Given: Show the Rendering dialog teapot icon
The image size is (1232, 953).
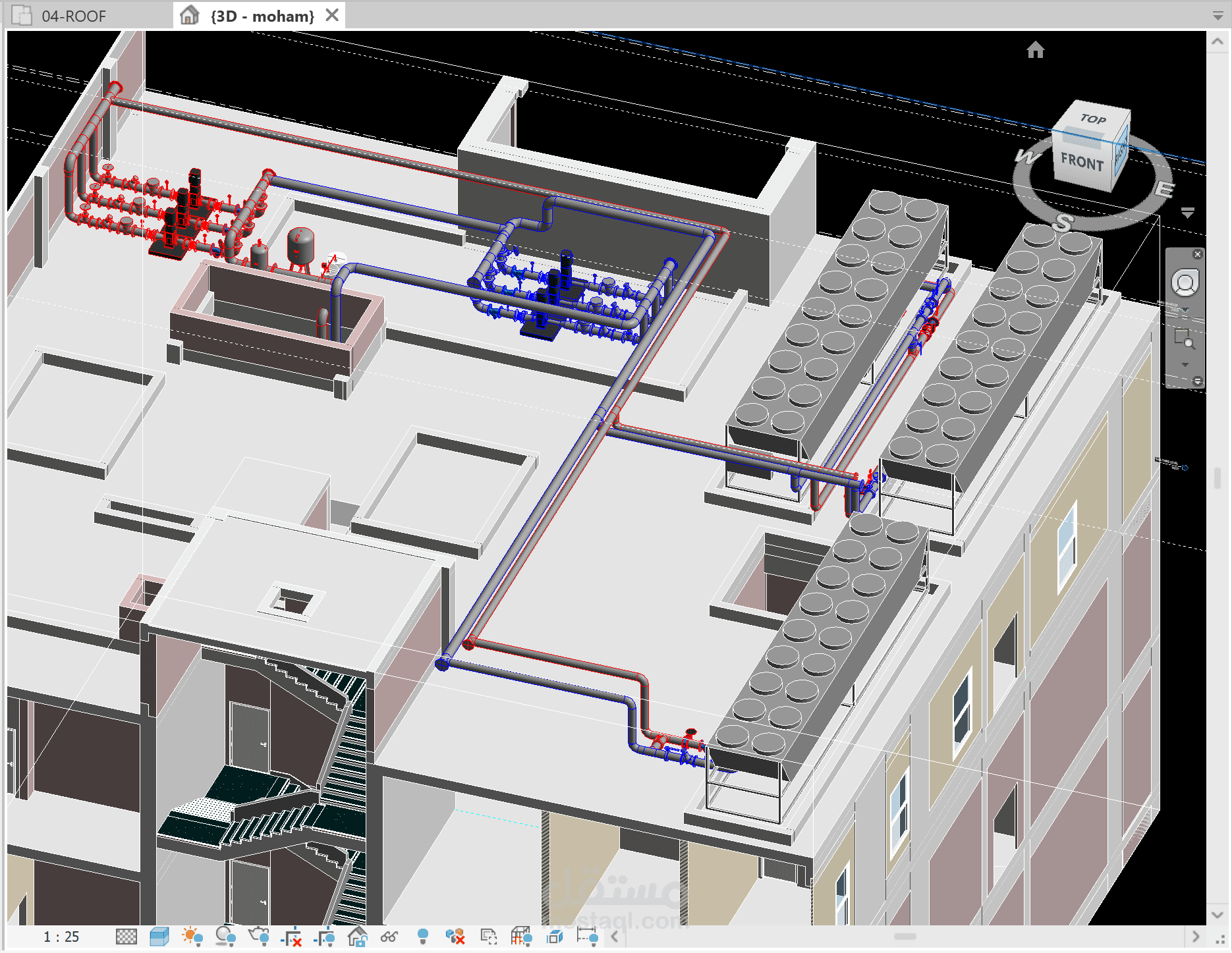Looking at the screenshot, I should coord(259,937).
